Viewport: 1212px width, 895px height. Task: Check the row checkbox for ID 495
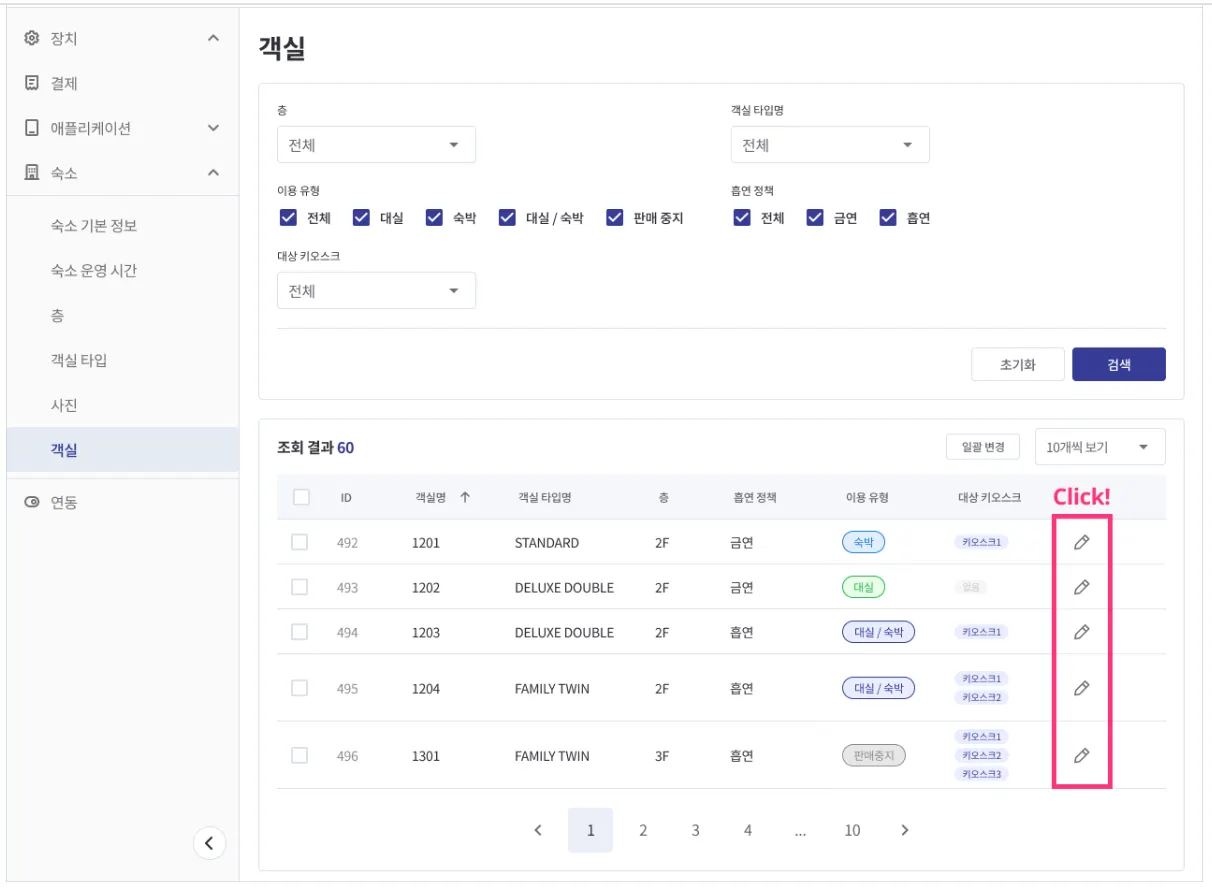point(299,688)
